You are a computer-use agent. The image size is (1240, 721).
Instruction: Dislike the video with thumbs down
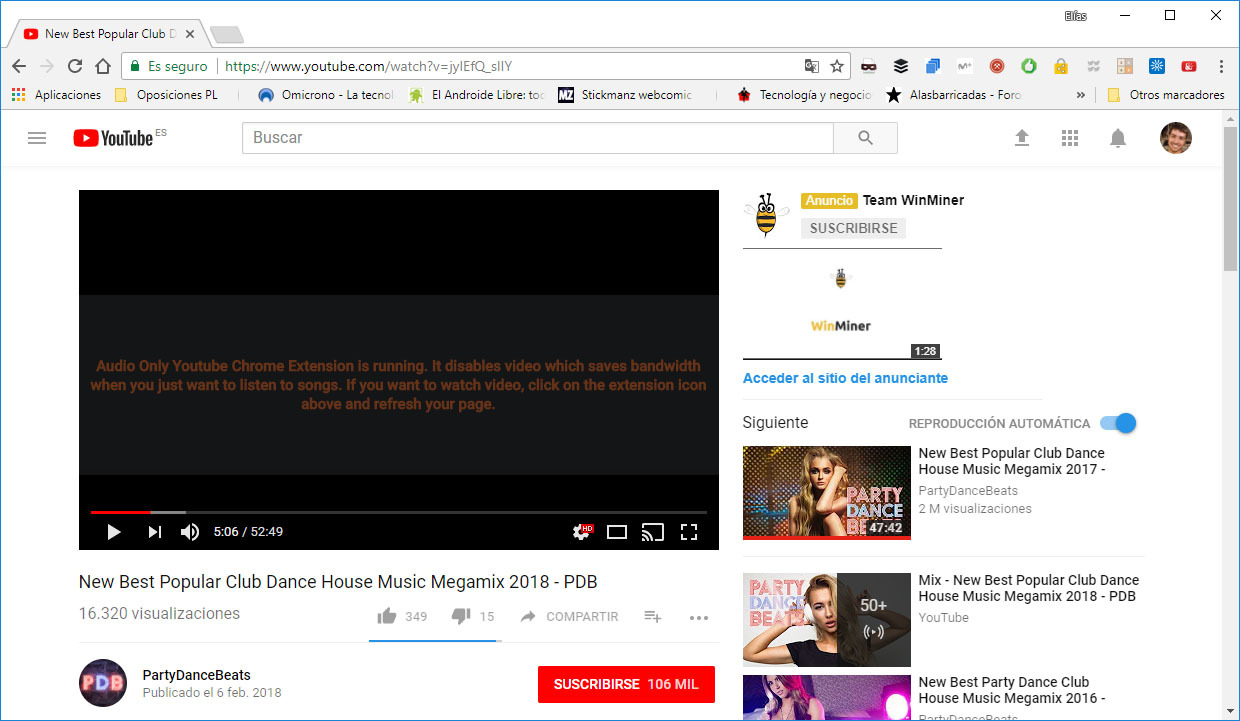coord(459,616)
